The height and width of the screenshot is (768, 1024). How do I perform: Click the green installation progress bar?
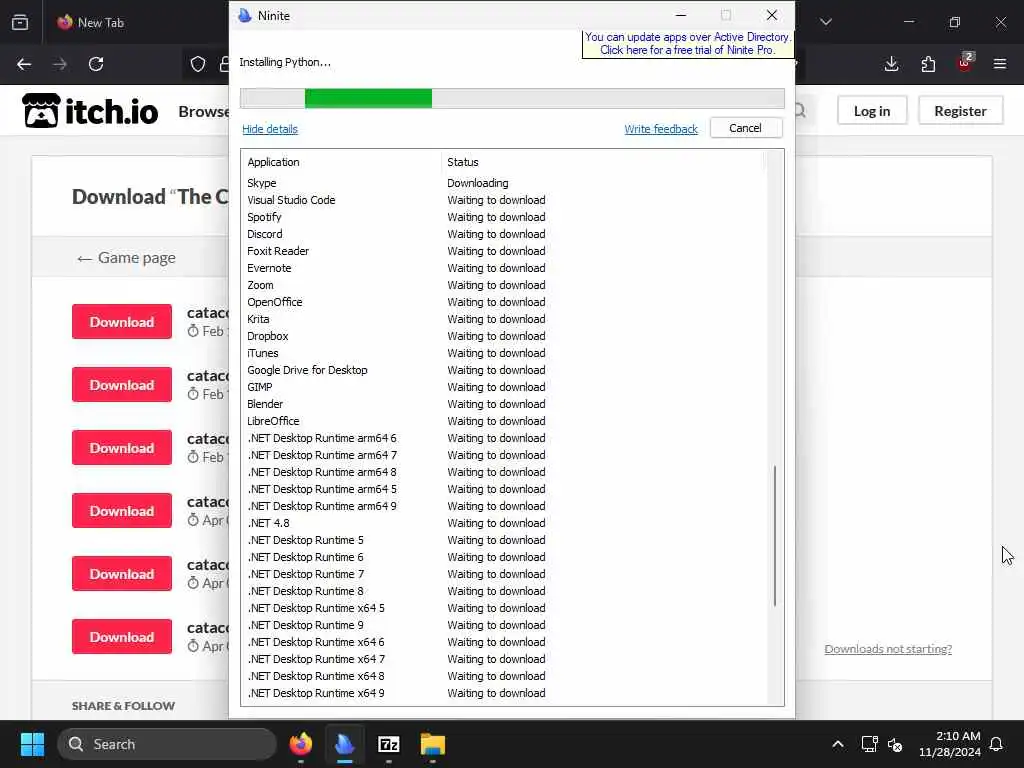368,99
